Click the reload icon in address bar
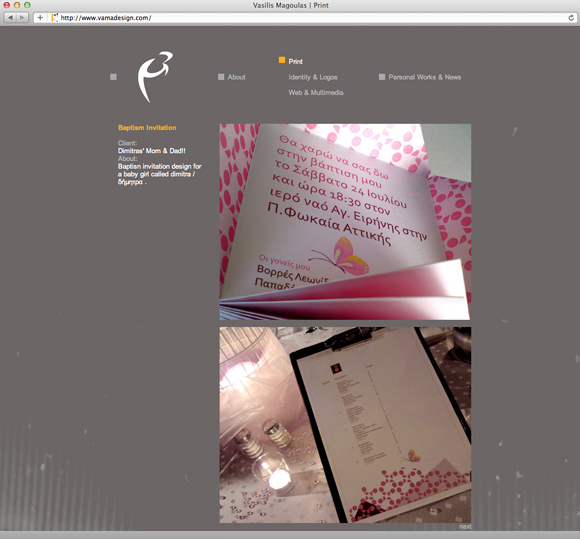Image resolution: width=580 pixels, height=539 pixels. pos(571,17)
